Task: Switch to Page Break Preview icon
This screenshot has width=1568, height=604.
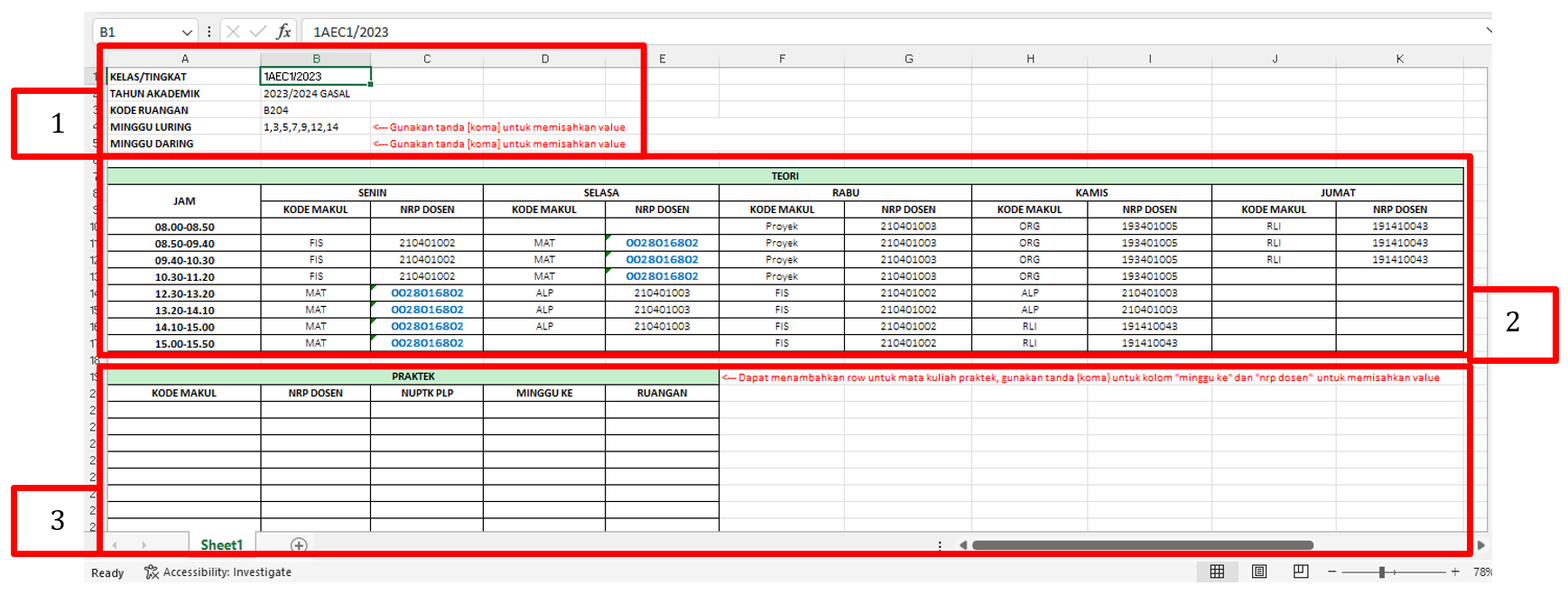Action: click(1301, 571)
